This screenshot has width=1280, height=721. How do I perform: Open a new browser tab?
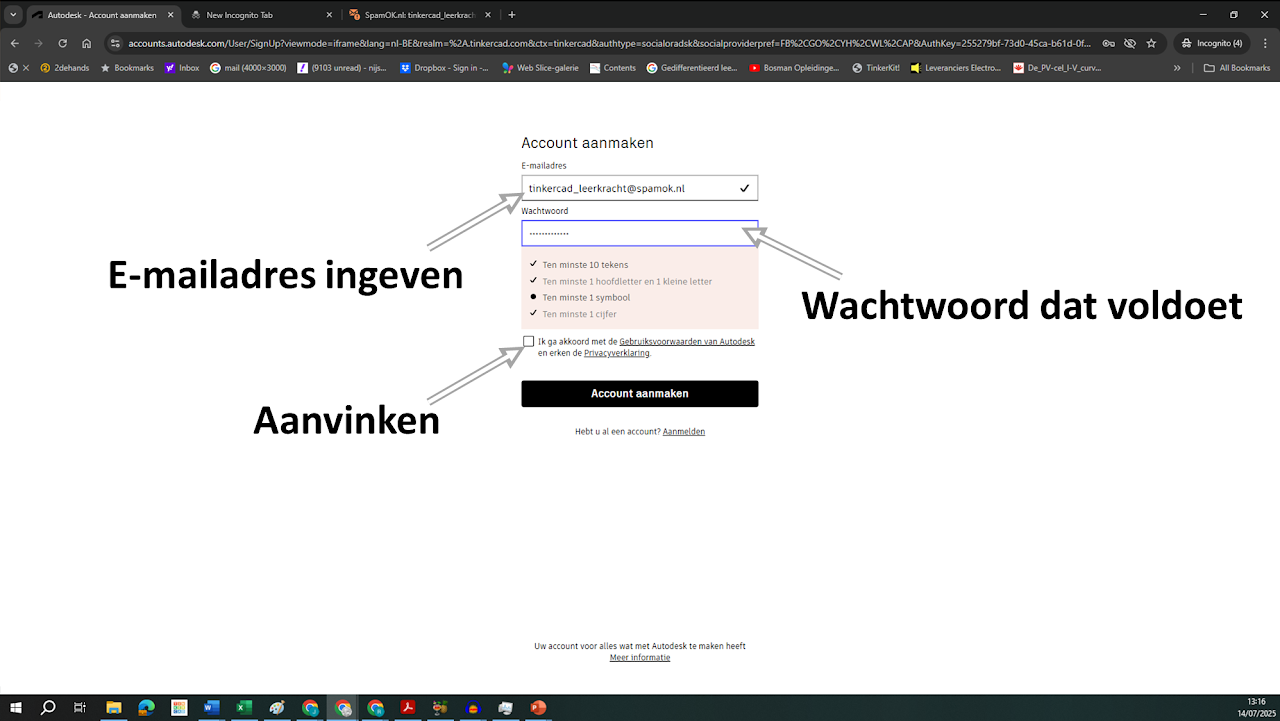(512, 15)
